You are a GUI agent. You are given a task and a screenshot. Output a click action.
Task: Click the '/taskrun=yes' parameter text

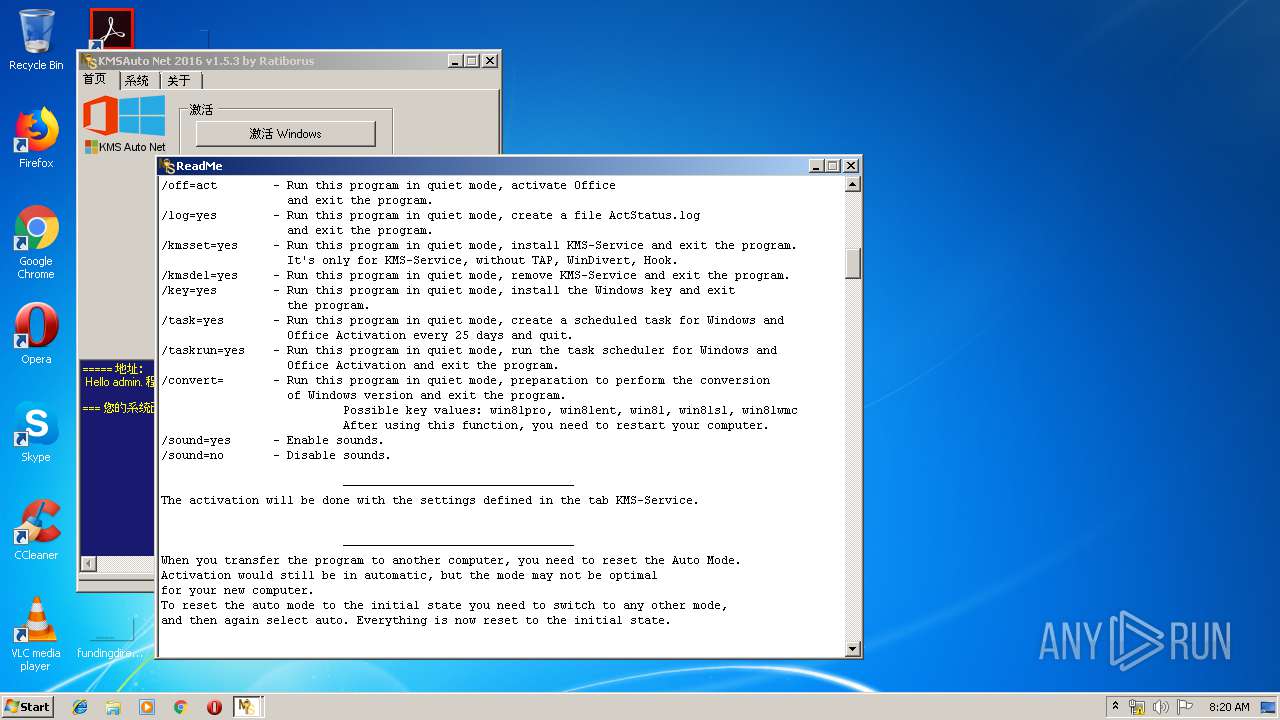click(203, 351)
